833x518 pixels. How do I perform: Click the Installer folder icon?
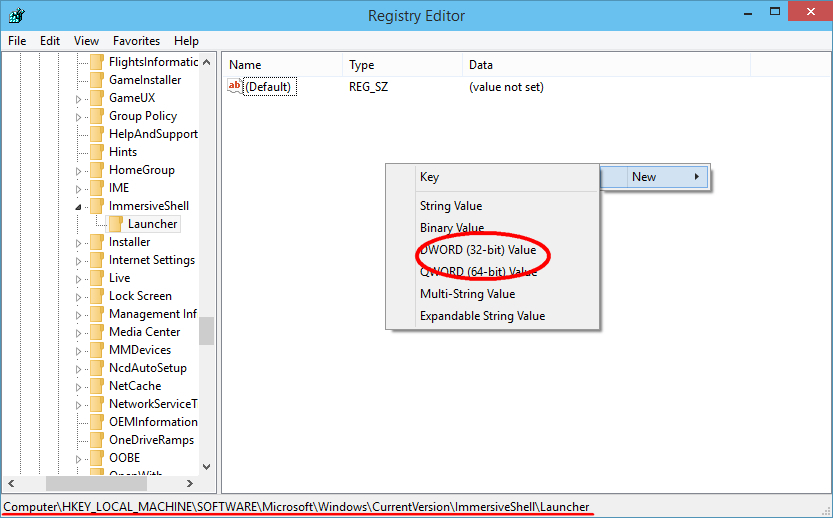[x=97, y=242]
